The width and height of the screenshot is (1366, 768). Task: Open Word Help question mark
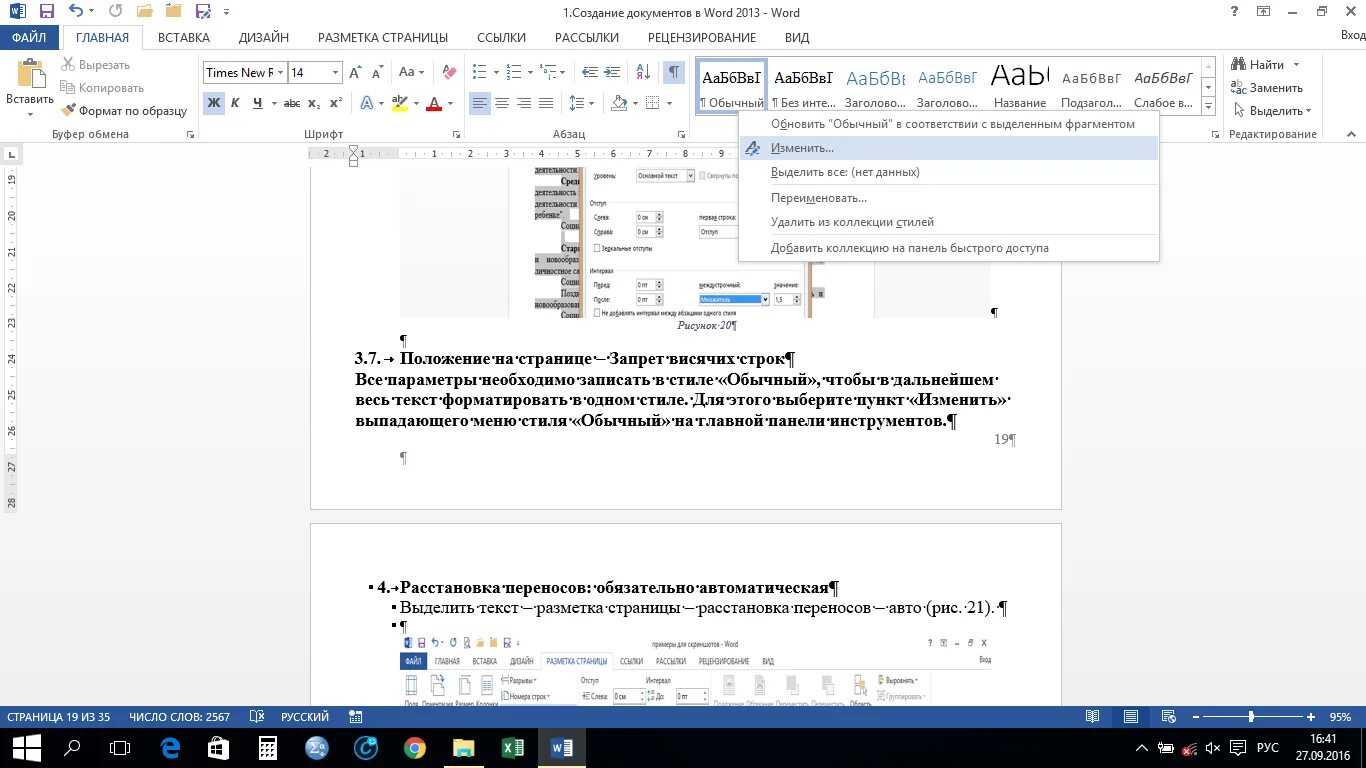pos(1235,12)
